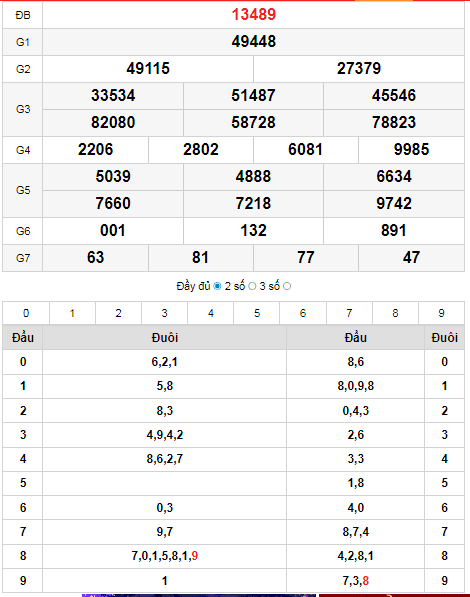Image resolution: width=470 pixels, height=597 pixels.
Task: Click G4 prize number 9985
Action: (411, 150)
